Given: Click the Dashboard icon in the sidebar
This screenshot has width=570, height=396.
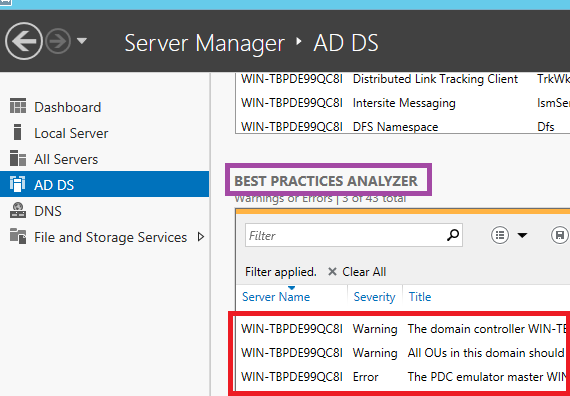Looking at the screenshot, I should [x=18, y=107].
